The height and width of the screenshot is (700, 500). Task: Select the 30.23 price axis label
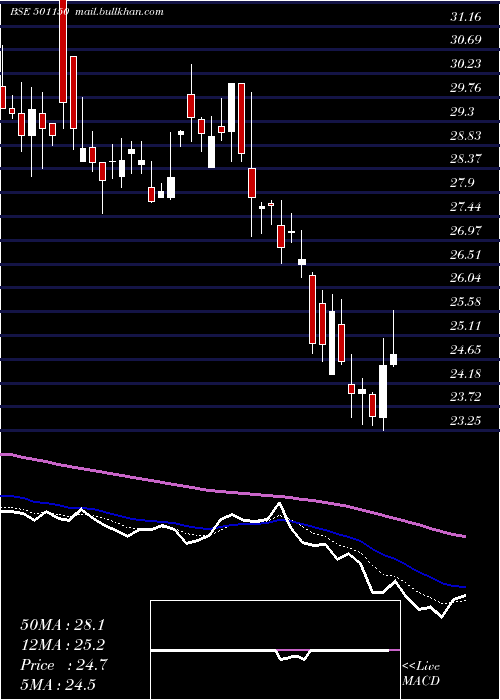(466, 64)
